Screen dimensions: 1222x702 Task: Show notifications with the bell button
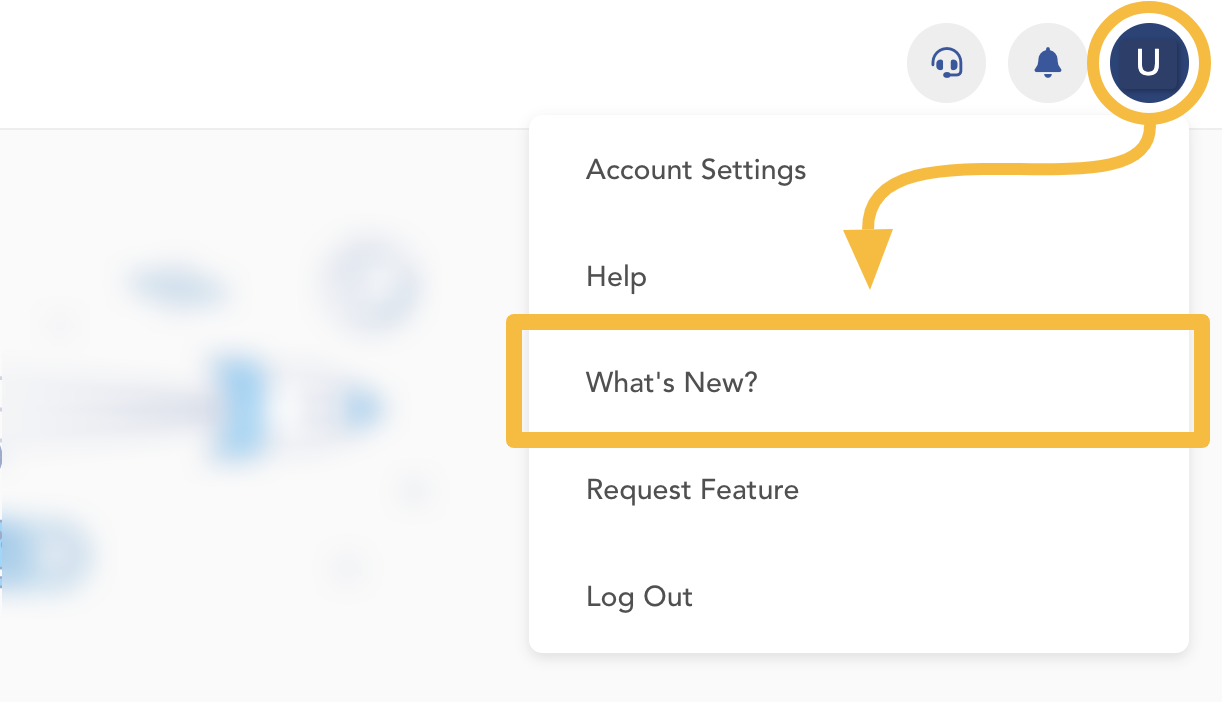tap(1047, 64)
